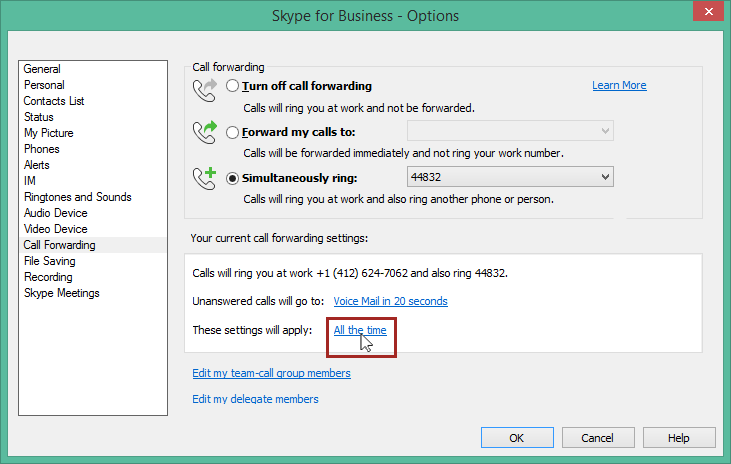Select My Picture in the sidebar
Image resolution: width=731 pixels, height=464 pixels.
[x=49, y=133]
